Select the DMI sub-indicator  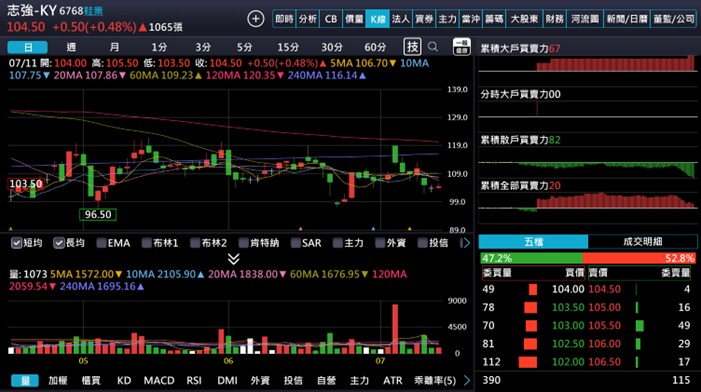(227, 380)
